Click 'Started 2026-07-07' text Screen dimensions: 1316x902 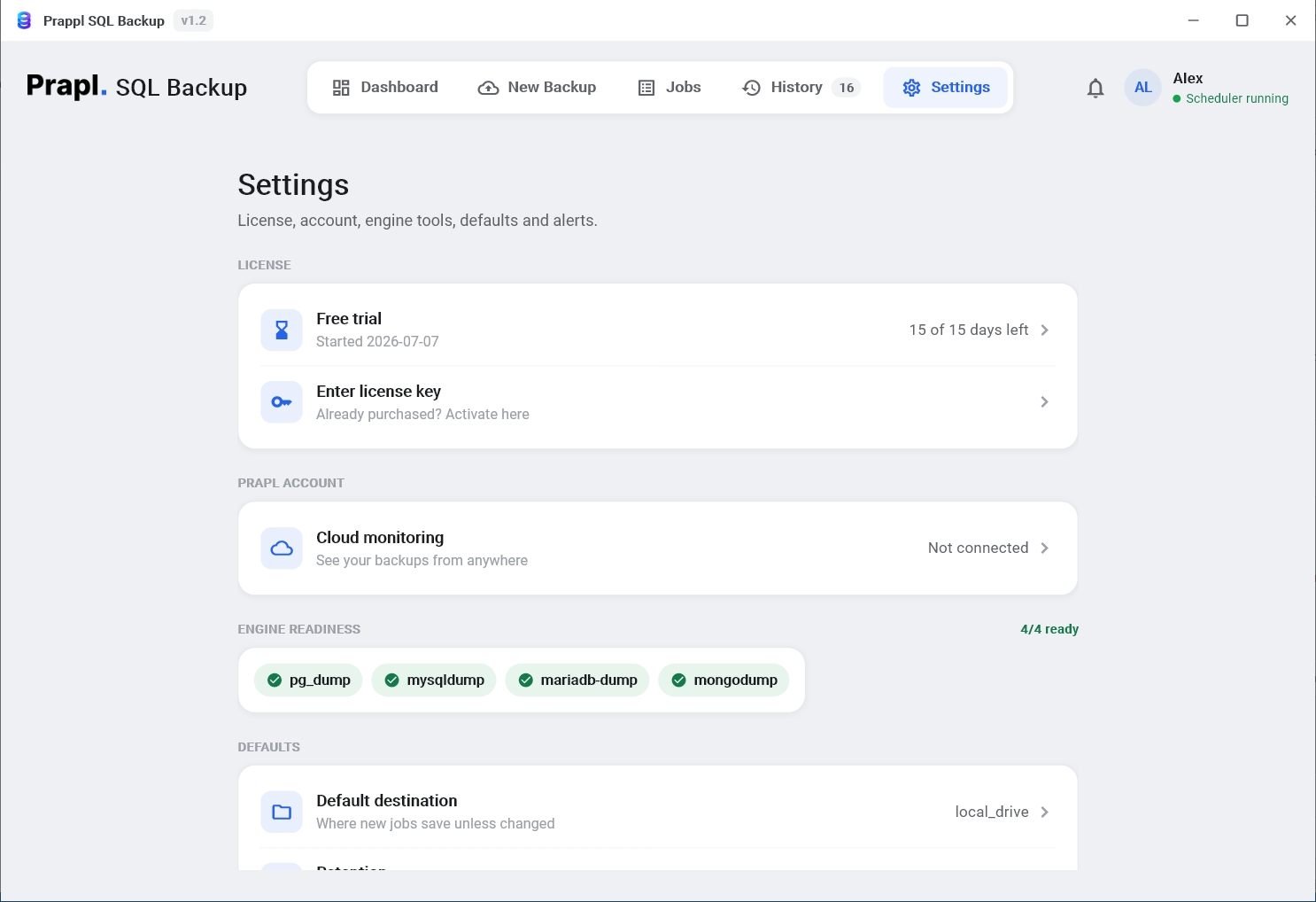(377, 342)
